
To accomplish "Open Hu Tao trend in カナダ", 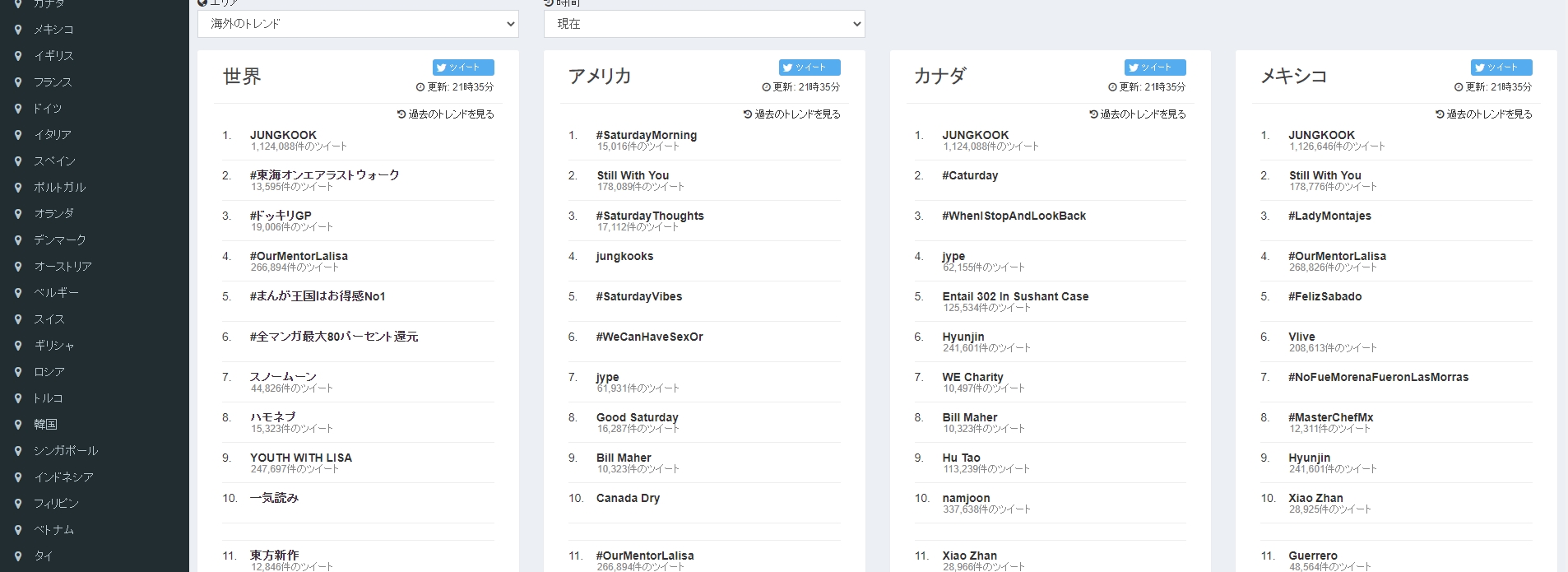I will coord(961,458).
